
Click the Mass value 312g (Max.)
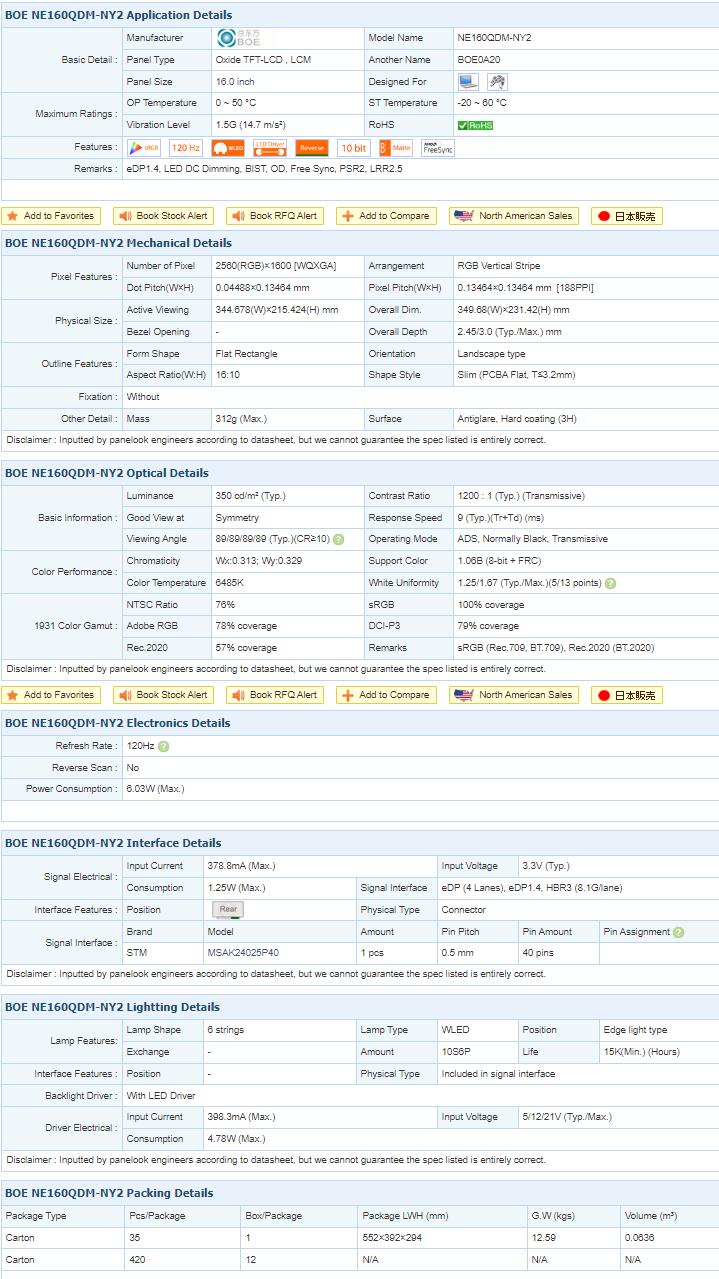coord(241,419)
